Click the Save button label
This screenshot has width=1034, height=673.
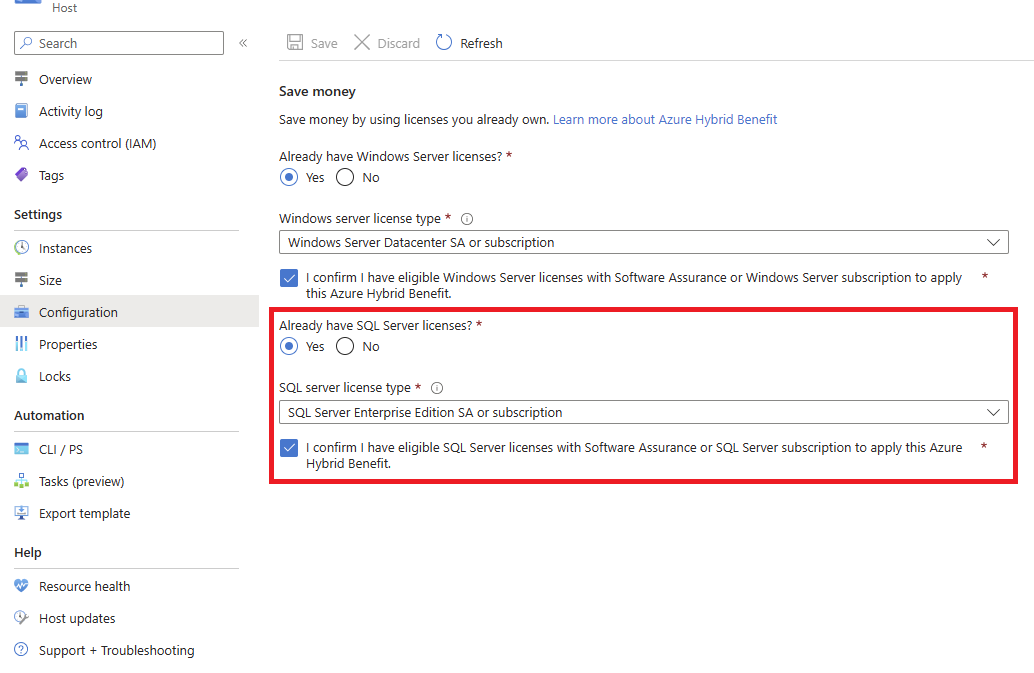pyautogui.click(x=324, y=44)
